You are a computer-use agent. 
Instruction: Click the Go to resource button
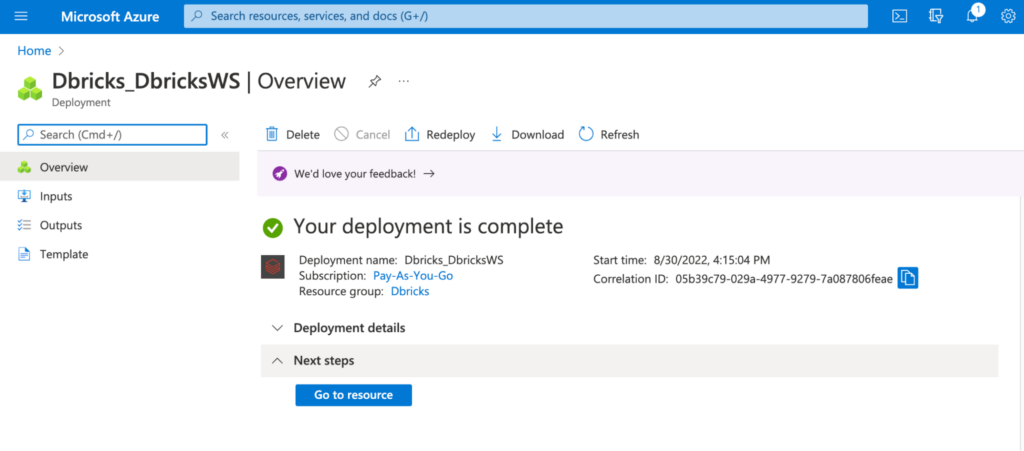coord(353,395)
